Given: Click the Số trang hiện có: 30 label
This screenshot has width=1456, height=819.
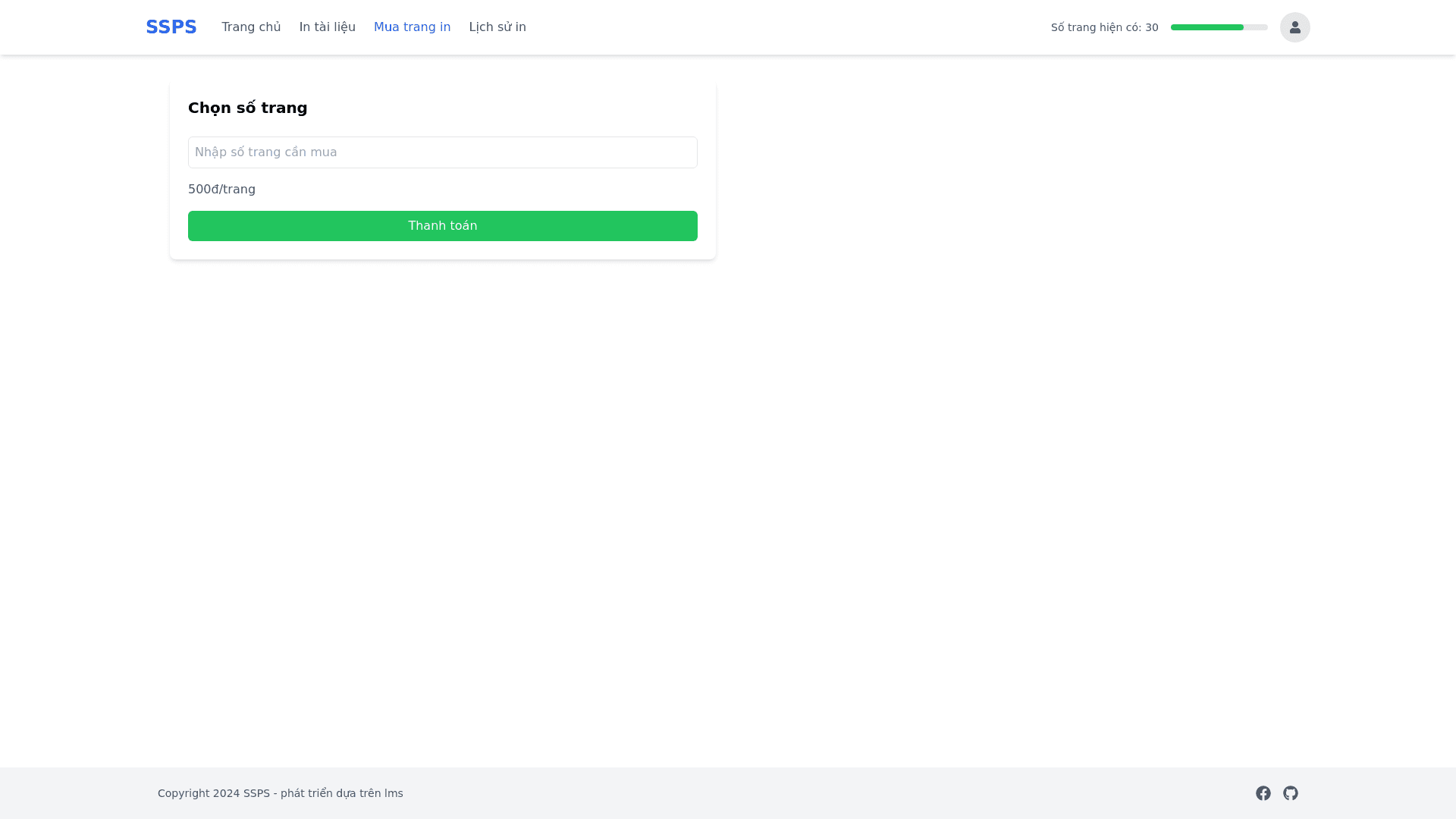Looking at the screenshot, I should 1104,27.
